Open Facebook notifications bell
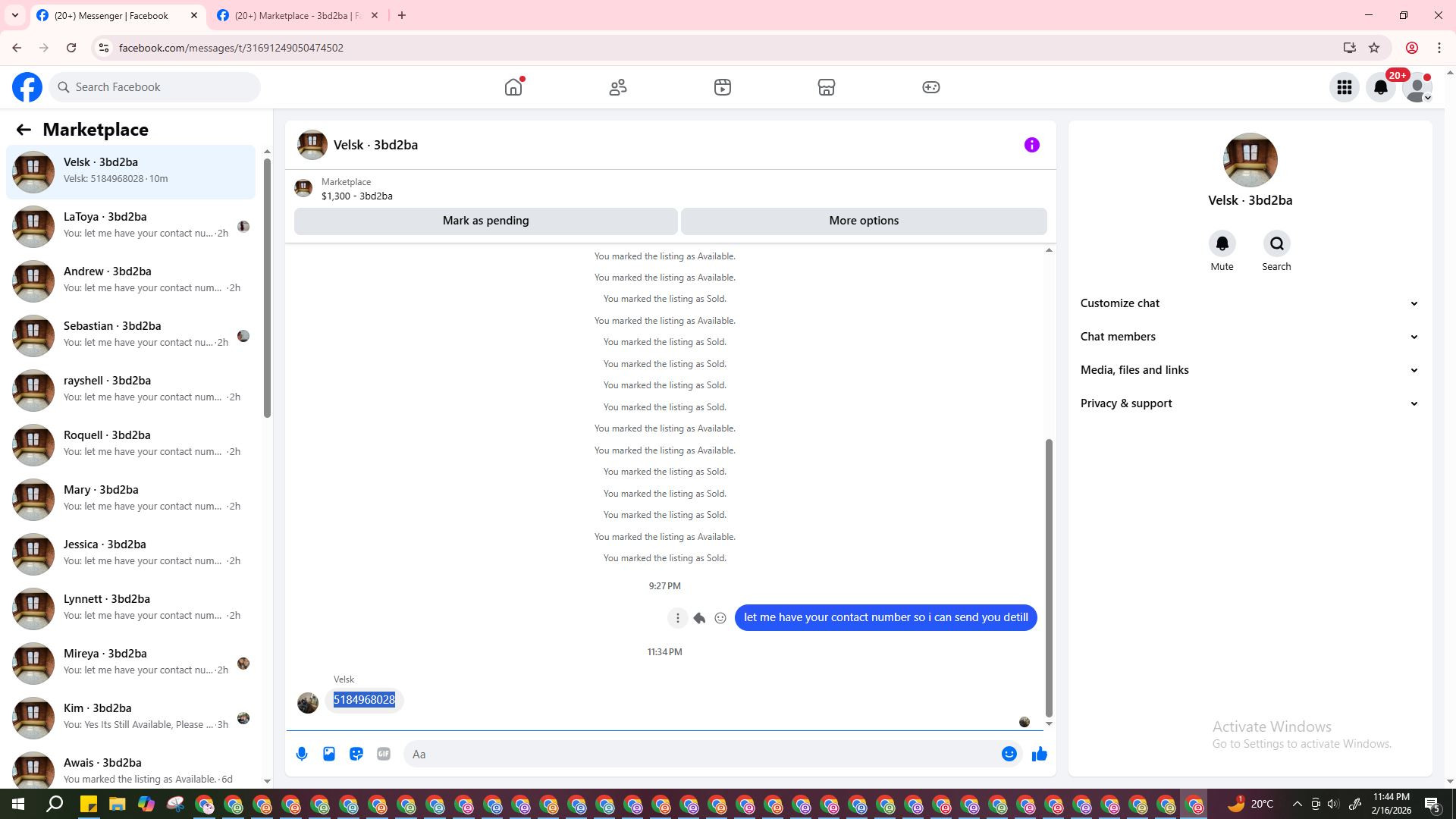The height and width of the screenshot is (819, 1456). tap(1381, 87)
